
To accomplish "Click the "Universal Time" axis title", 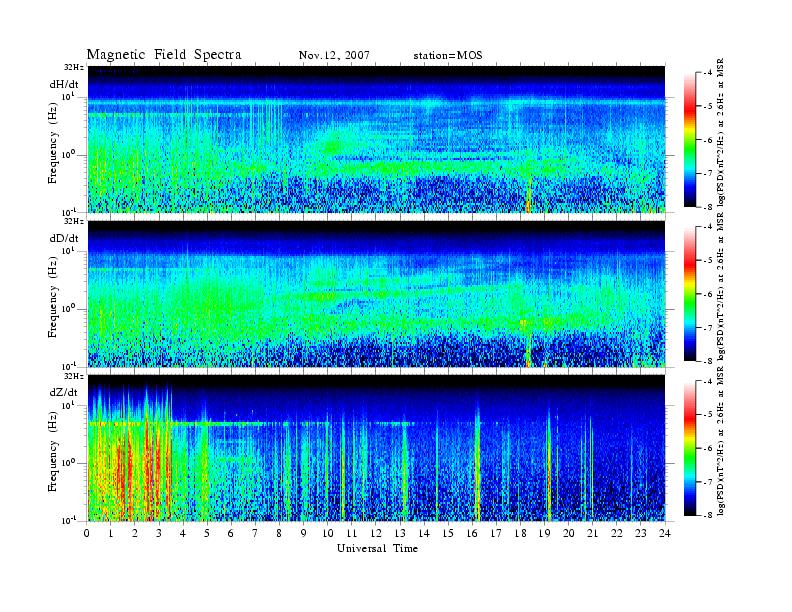I will [x=377, y=548].
